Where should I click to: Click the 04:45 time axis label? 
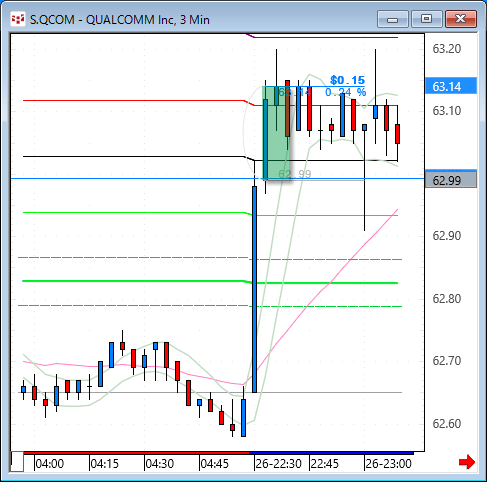(215, 464)
